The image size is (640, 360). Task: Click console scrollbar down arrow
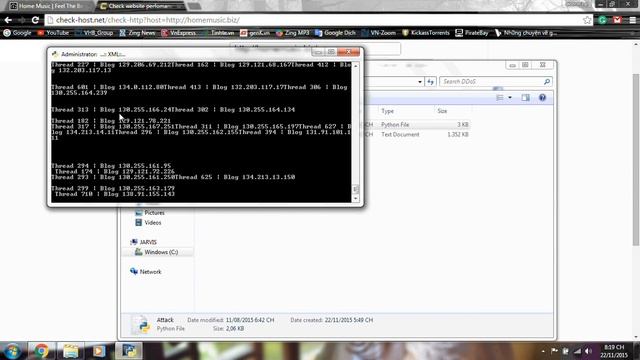click(x=356, y=199)
